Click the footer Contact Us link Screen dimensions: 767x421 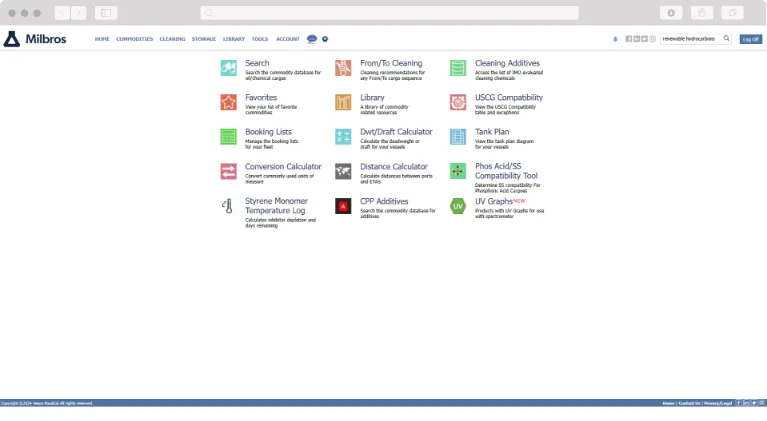689,403
